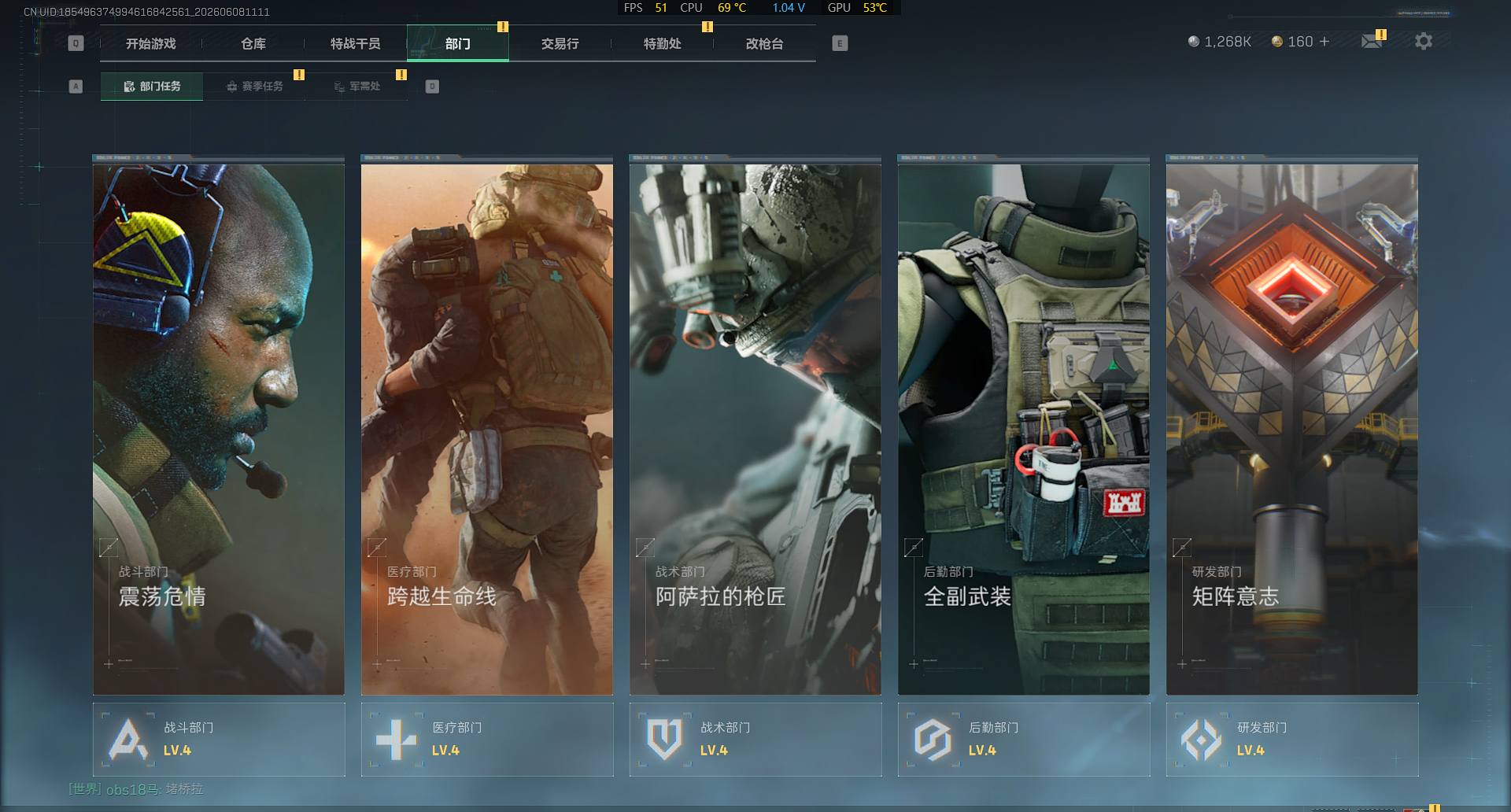This screenshot has width=1511, height=812.
Task: Open the 仓库 tab
Action: (x=253, y=44)
